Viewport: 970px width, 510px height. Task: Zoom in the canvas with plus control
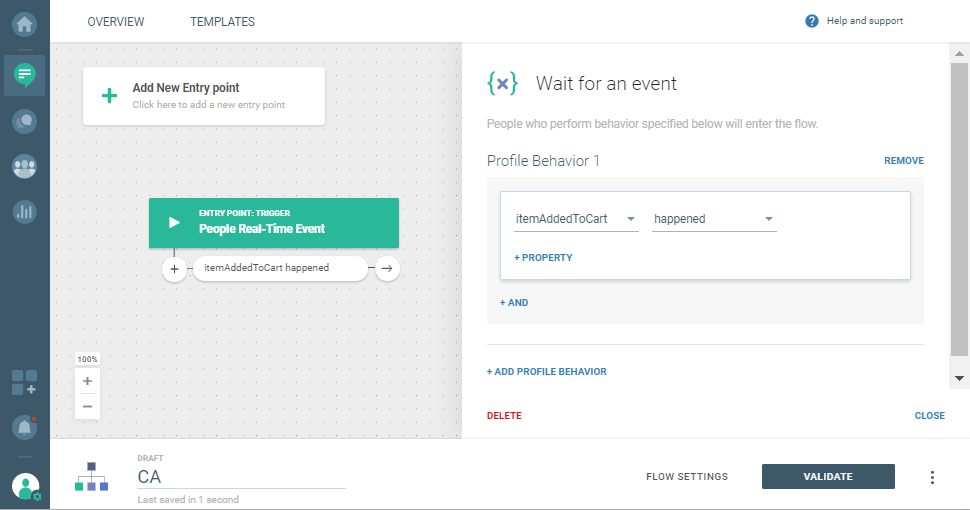[x=87, y=381]
